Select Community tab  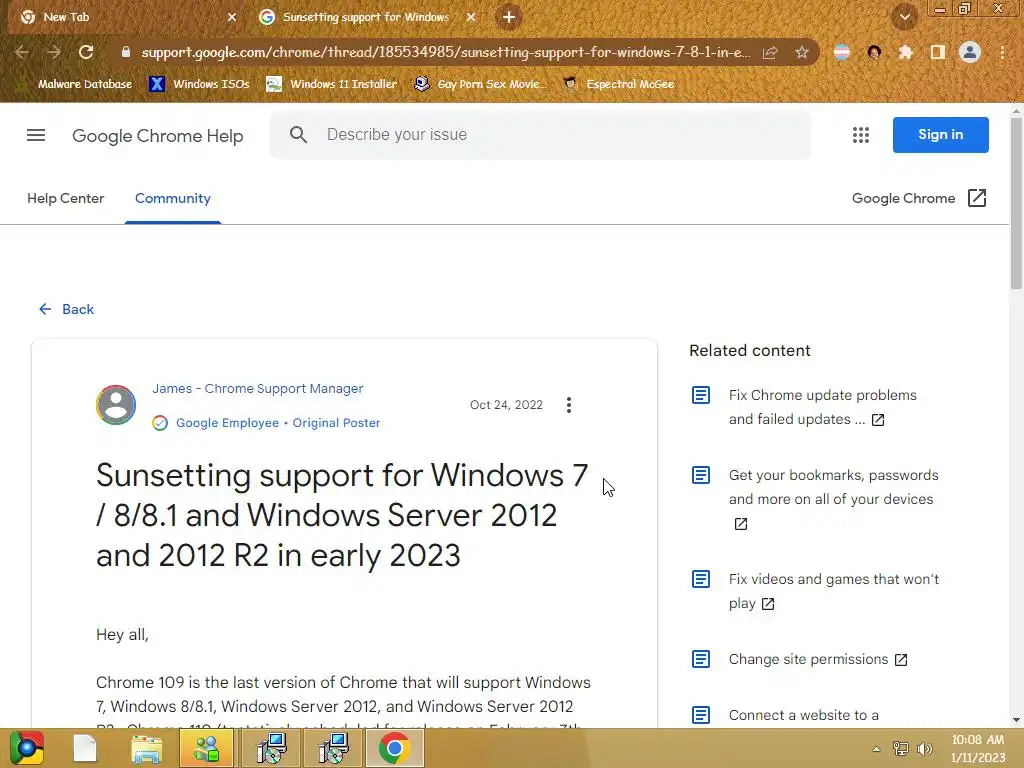(x=172, y=199)
